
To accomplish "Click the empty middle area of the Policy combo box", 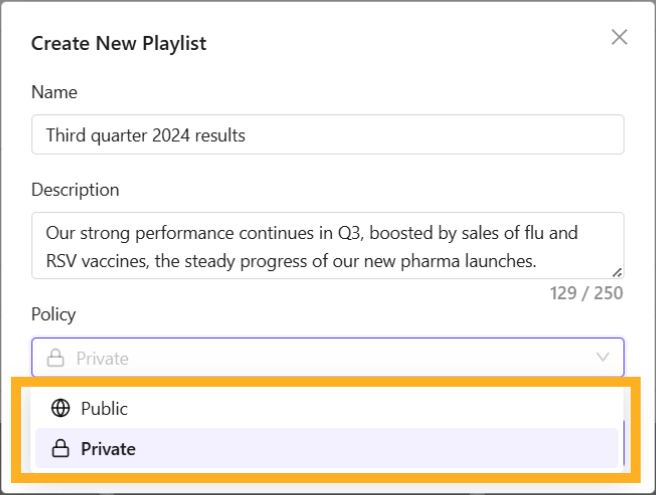I will coord(350,358).
